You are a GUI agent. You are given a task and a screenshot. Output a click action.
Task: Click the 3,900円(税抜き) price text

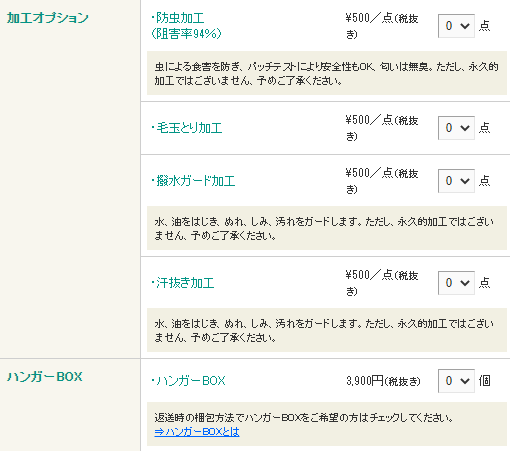point(383,381)
